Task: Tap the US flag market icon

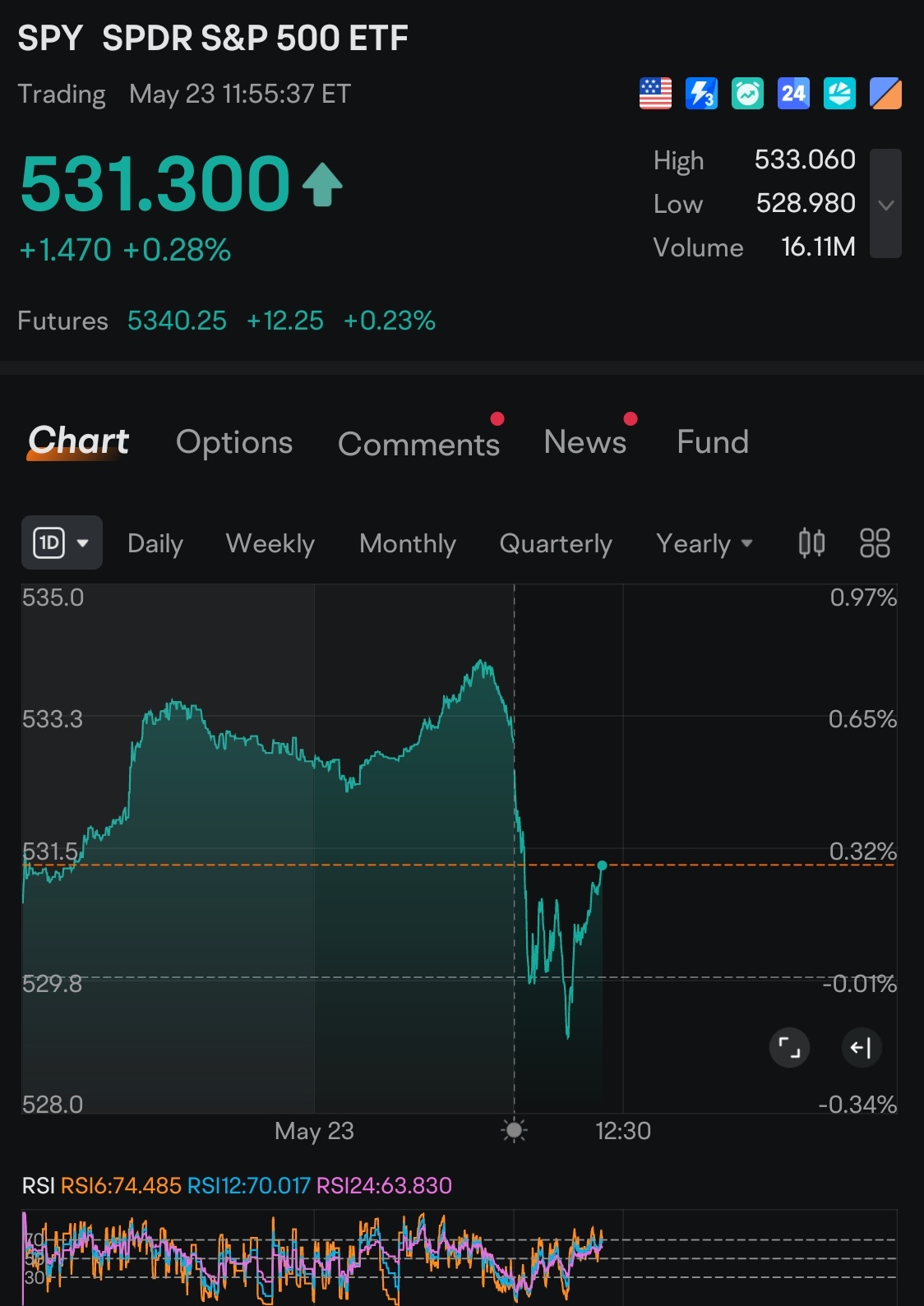Action: [655, 94]
